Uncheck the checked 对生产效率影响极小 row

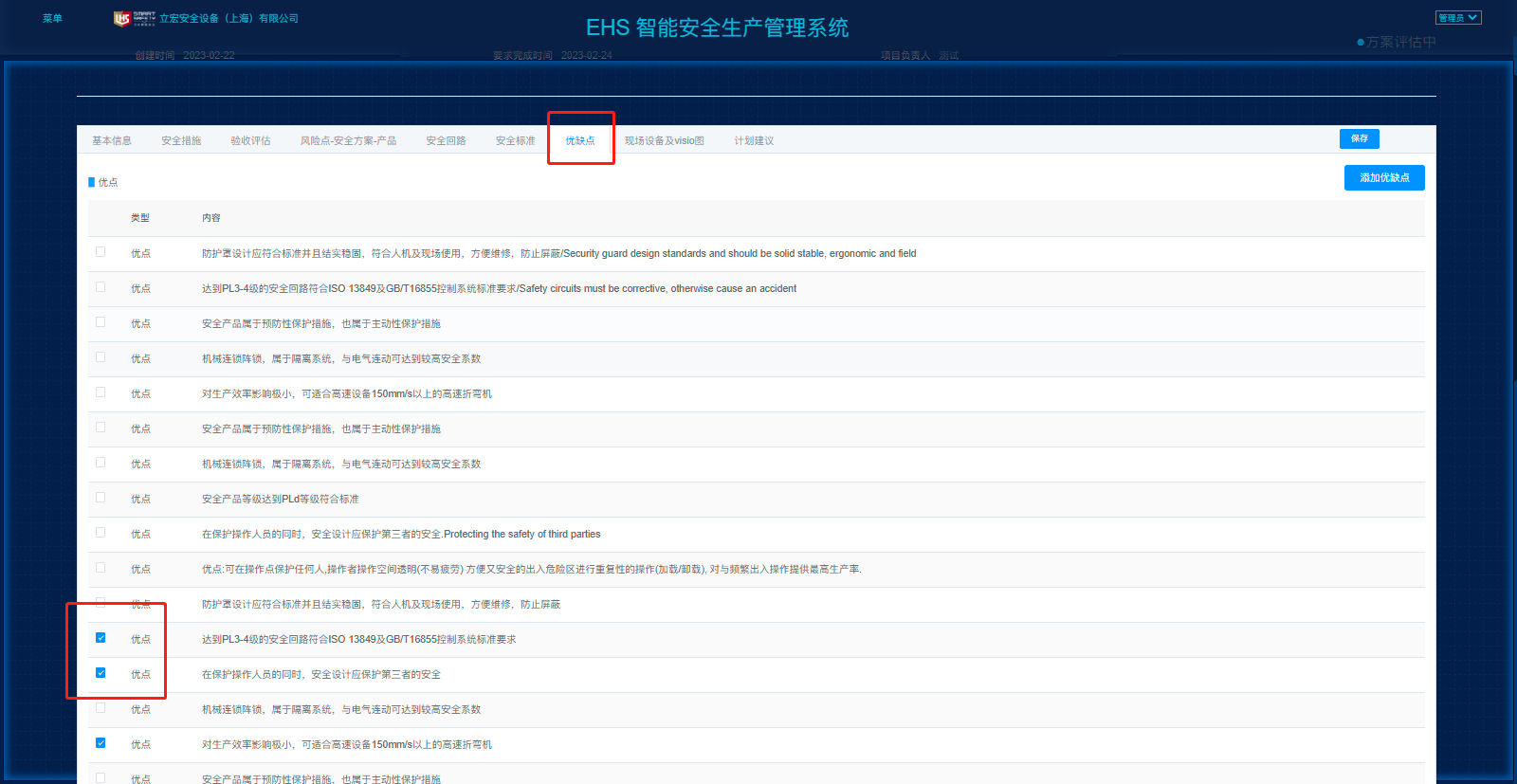point(101,743)
